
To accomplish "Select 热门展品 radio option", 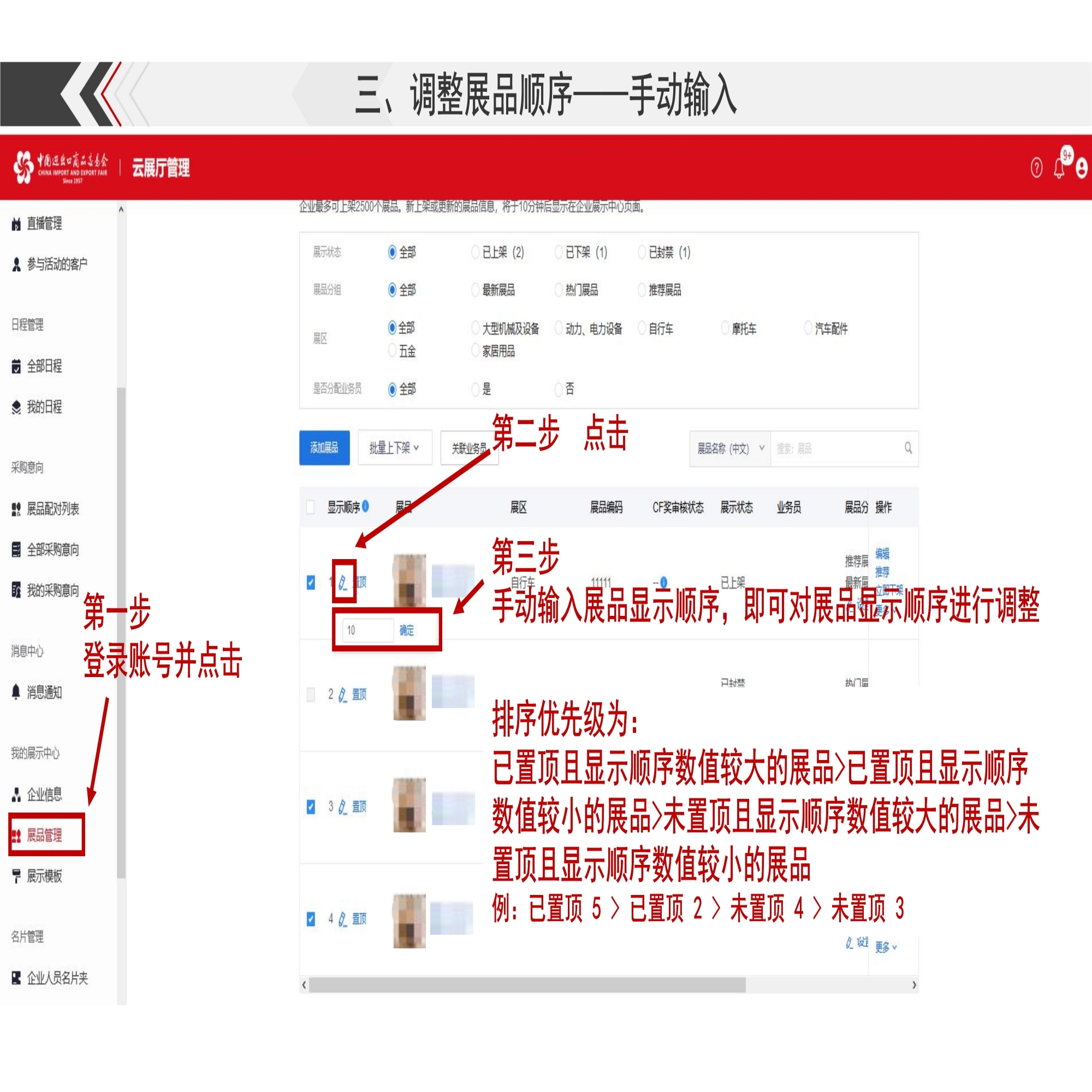I will coord(559,290).
